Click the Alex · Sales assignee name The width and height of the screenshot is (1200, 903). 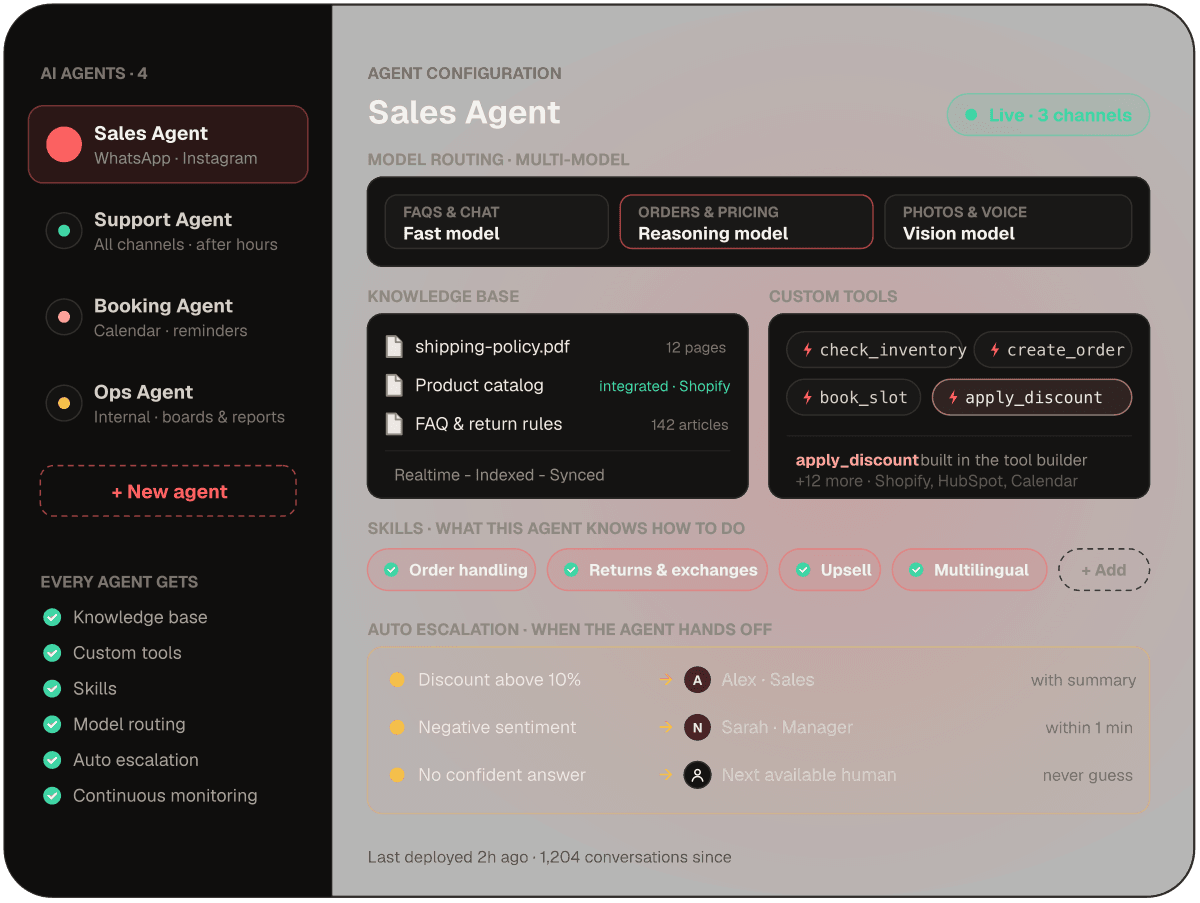pos(768,680)
